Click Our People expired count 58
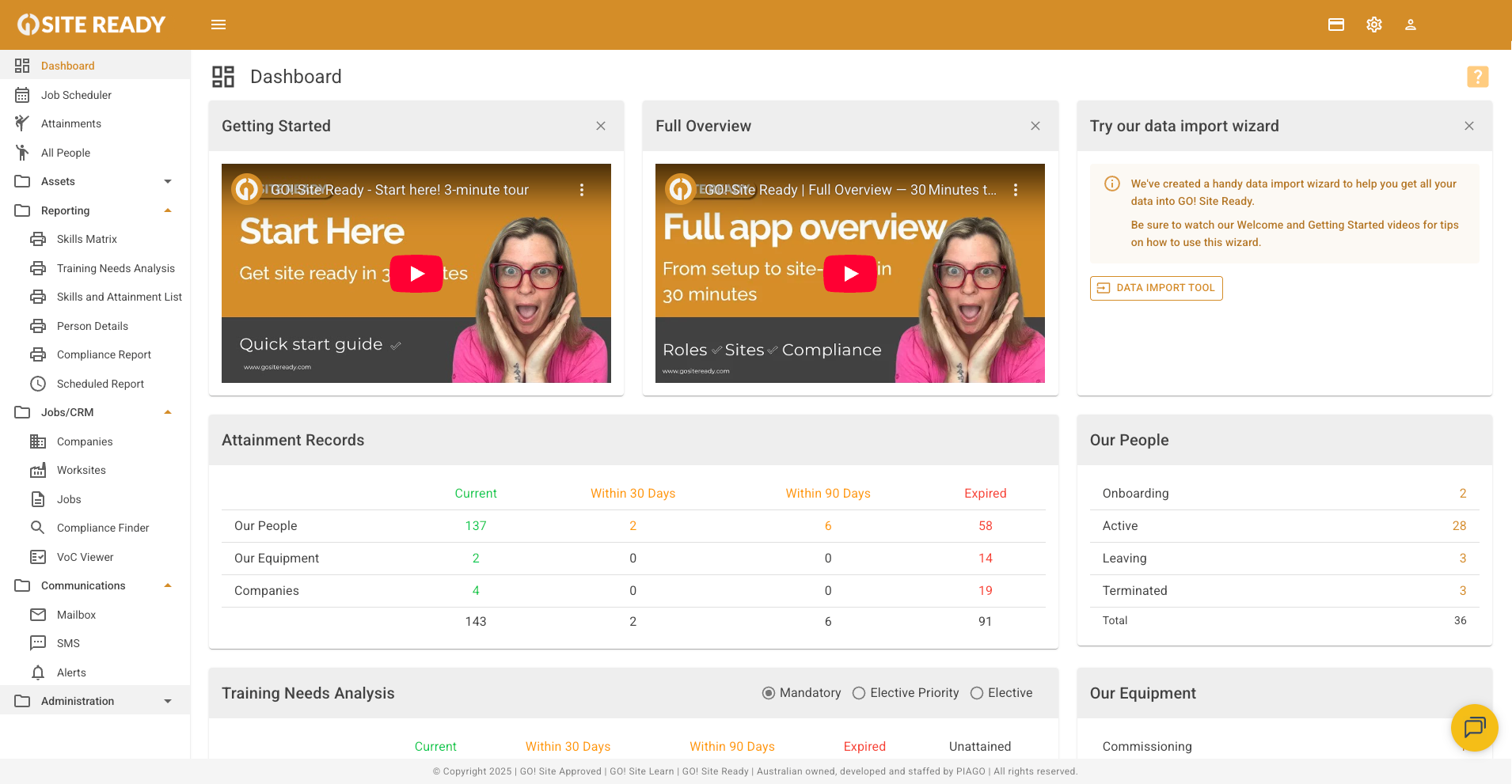1512x784 pixels. tap(985, 526)
